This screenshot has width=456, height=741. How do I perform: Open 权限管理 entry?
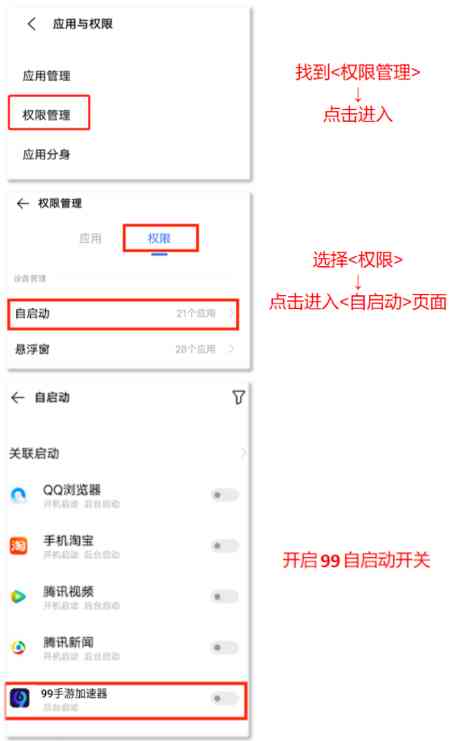(47, 115)
